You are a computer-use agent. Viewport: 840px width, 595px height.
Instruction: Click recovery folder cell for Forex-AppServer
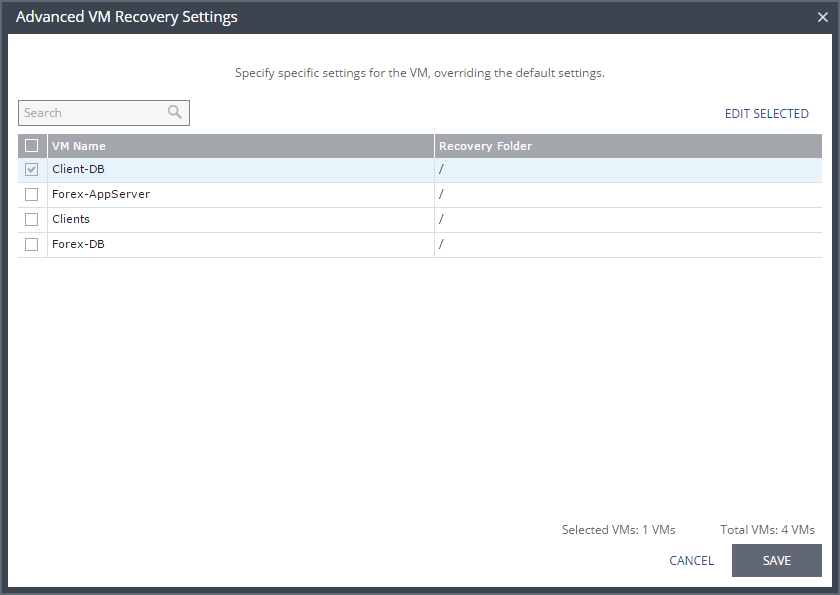628,195
